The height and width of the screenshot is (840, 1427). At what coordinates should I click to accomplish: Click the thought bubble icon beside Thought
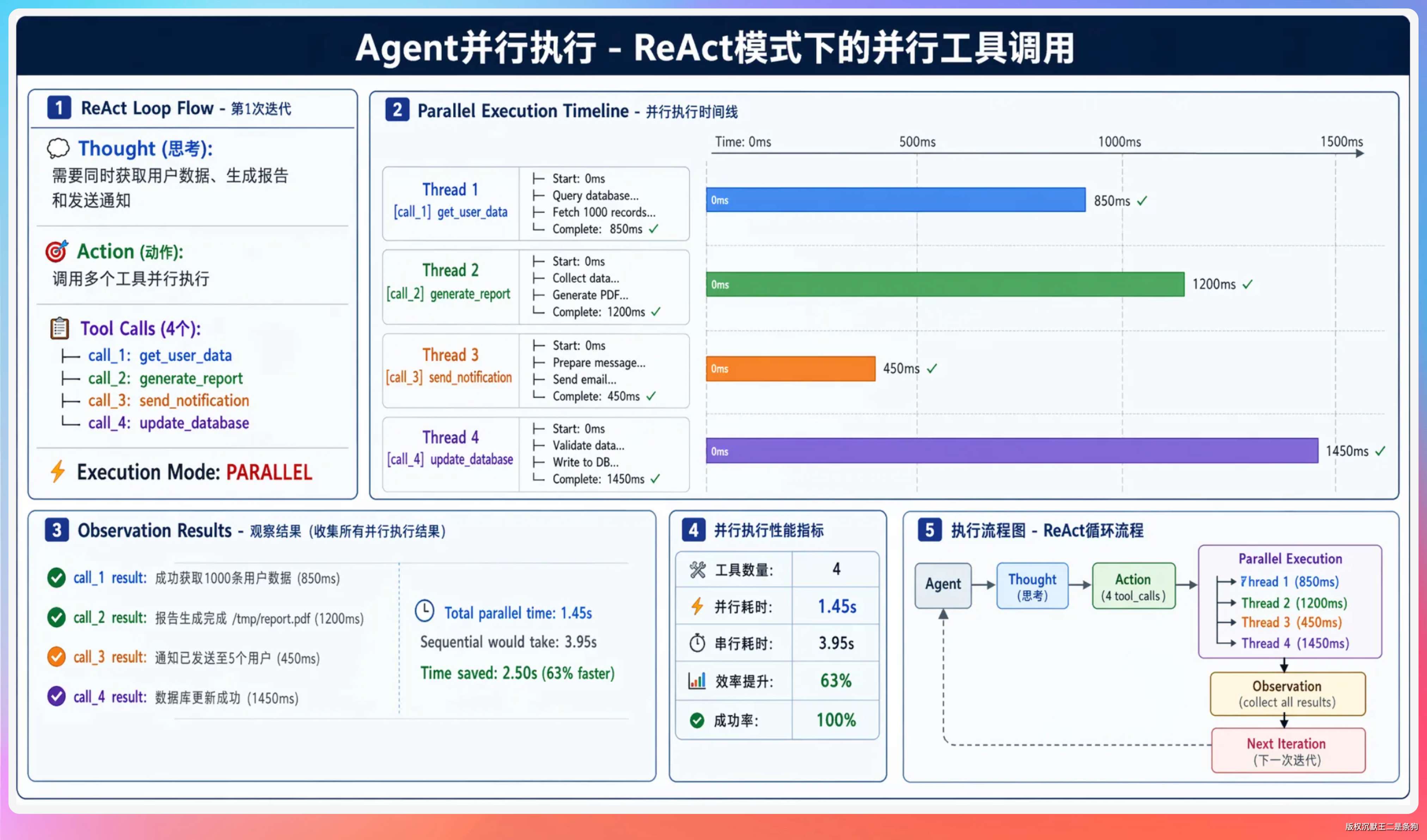tap(58, 148)
